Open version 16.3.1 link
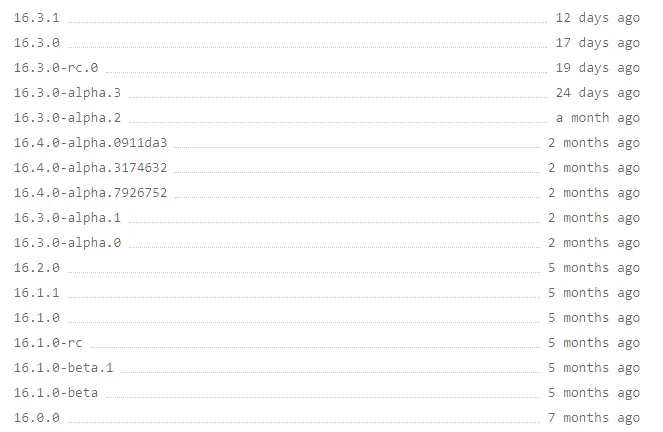663x432 pixels. pyautogui.click(x=36, y=18)
